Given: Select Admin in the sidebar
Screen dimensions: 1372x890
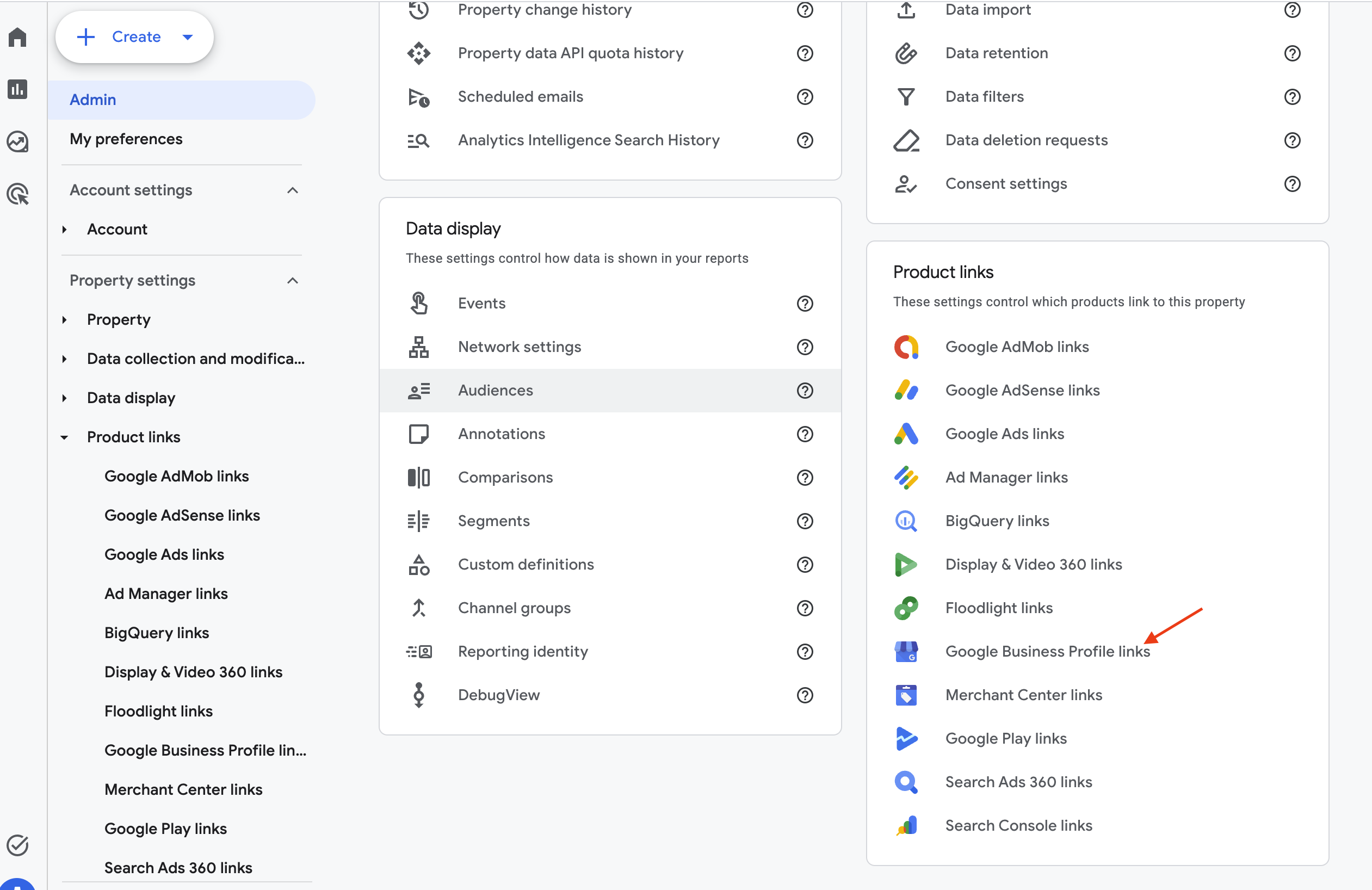Looking at the screenshot, I should (x=182, y=100).
